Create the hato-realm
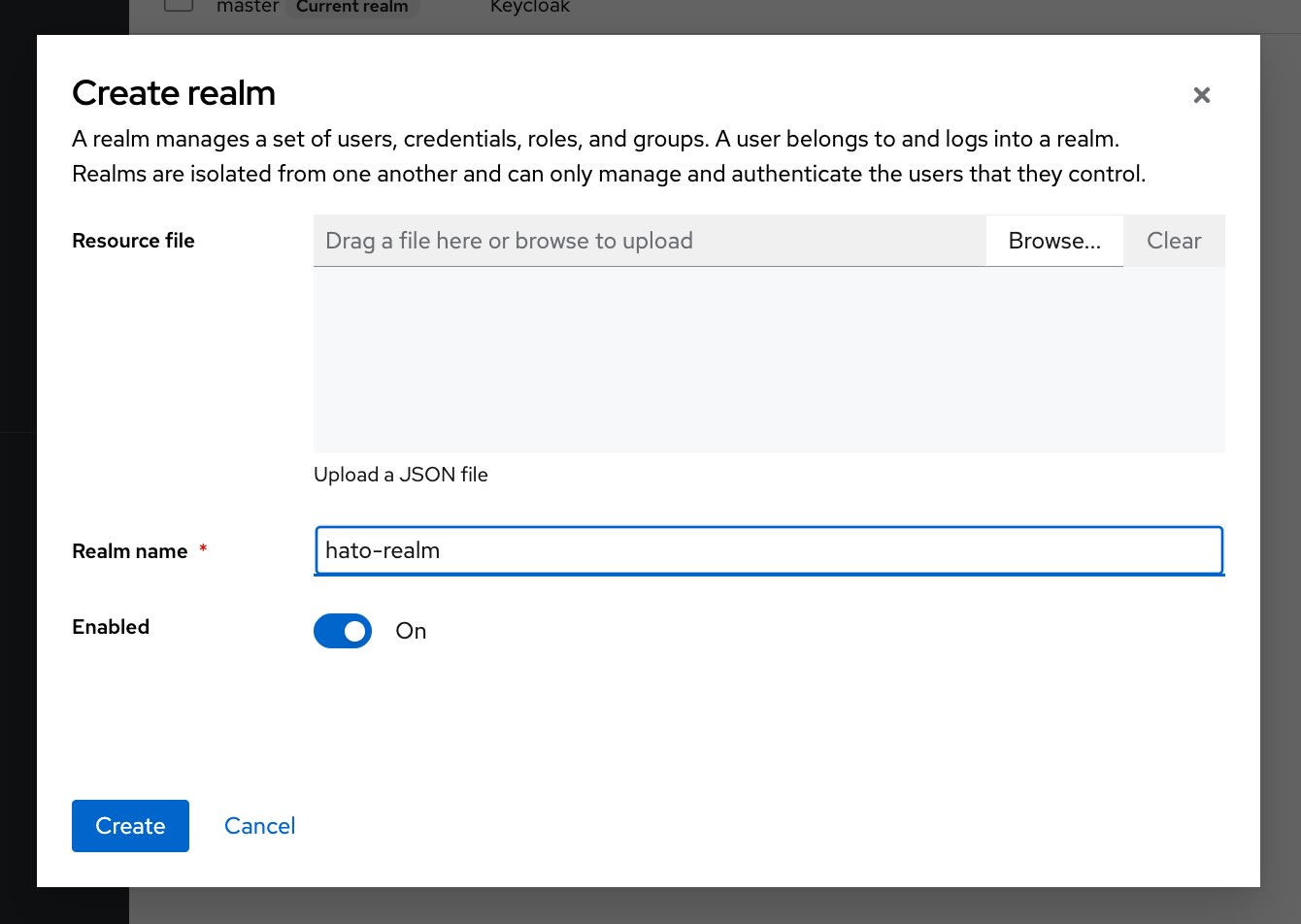The image size is (1301, 924). pyautogui.click(x=130, y=825)
